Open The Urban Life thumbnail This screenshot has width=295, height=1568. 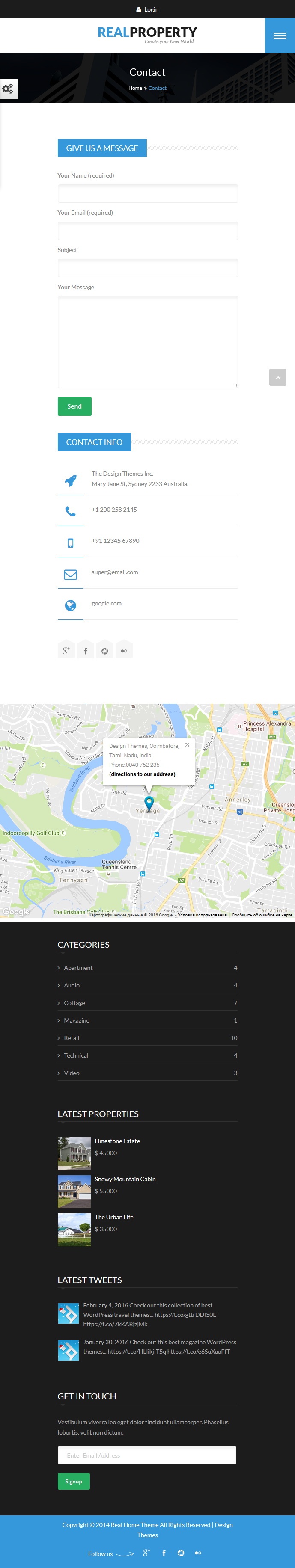[x=74, y=1230]
